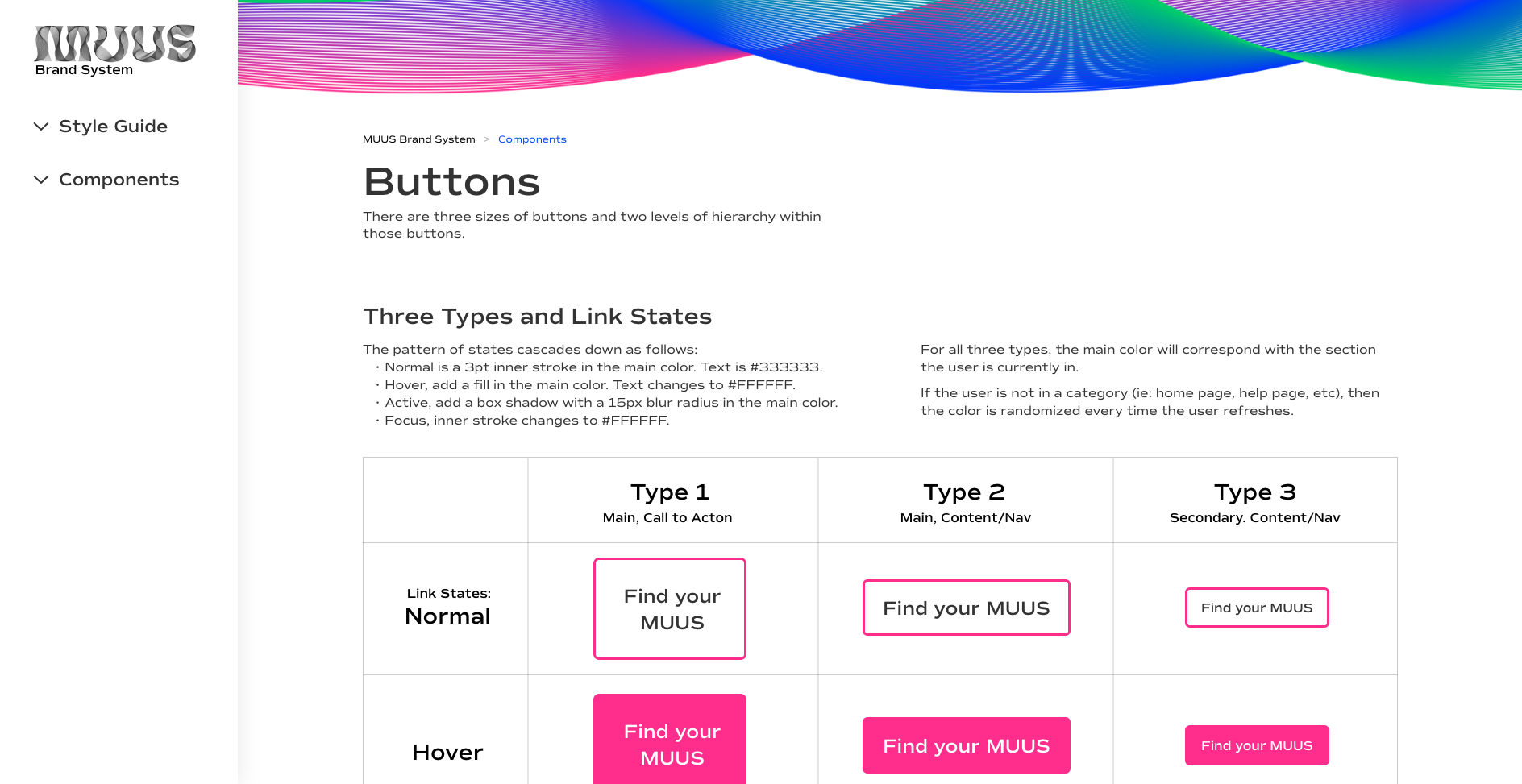Expand the Style Guide chevron arrow
The height and width of the screenshot is (784, 1522).
(41, 127)
